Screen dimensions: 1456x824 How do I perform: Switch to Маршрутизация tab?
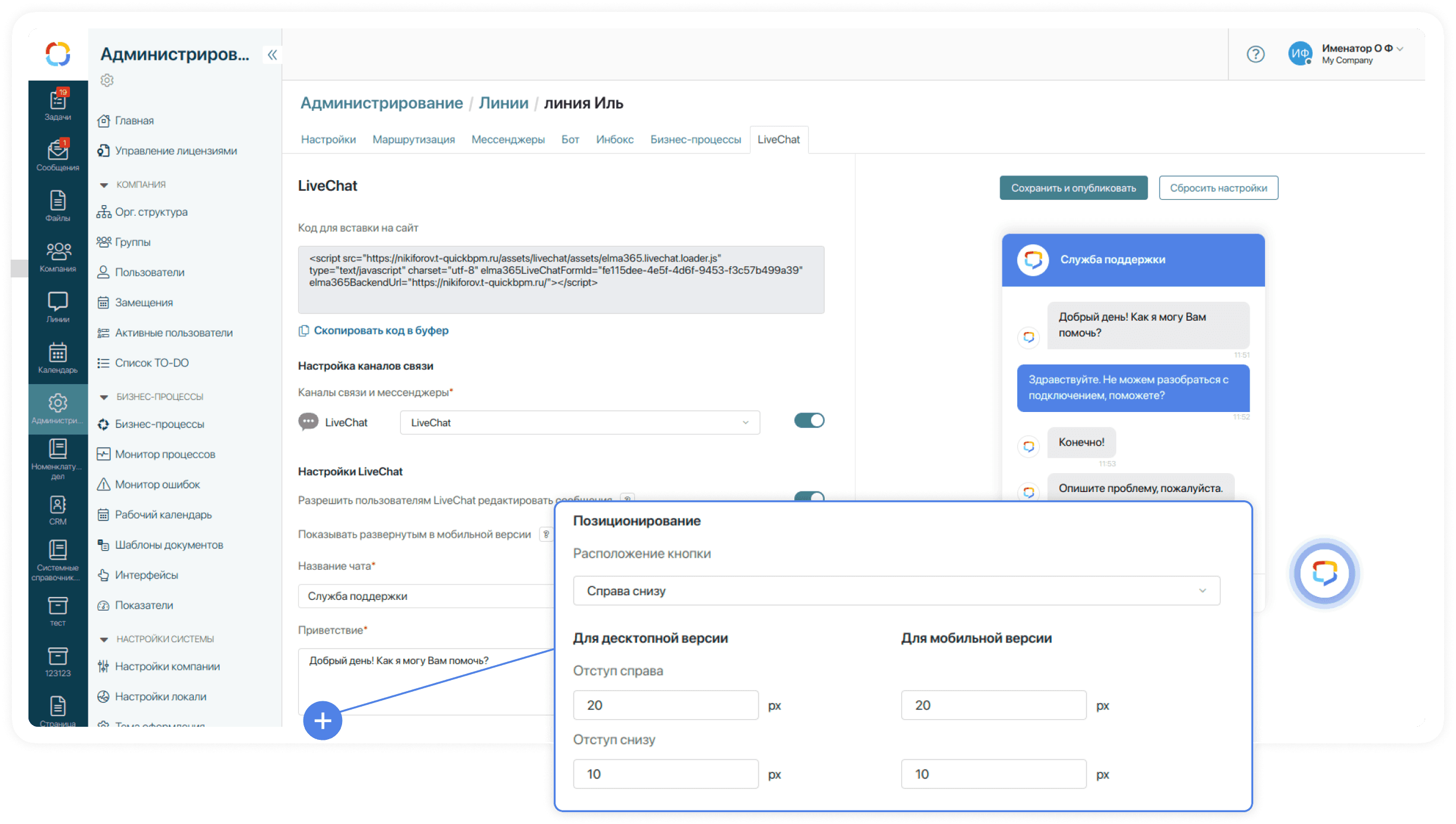coord(414,139)
